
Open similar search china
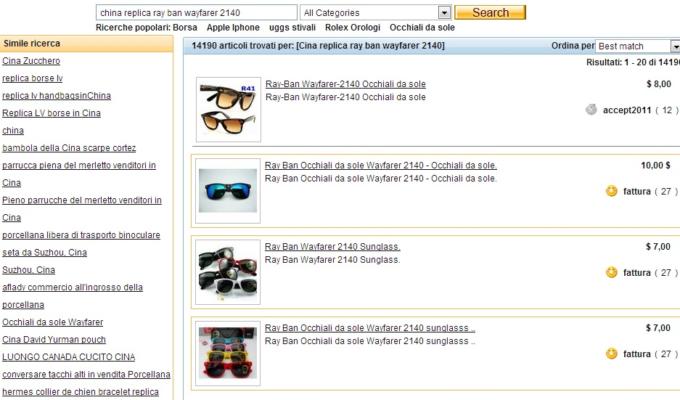point(13,130)
